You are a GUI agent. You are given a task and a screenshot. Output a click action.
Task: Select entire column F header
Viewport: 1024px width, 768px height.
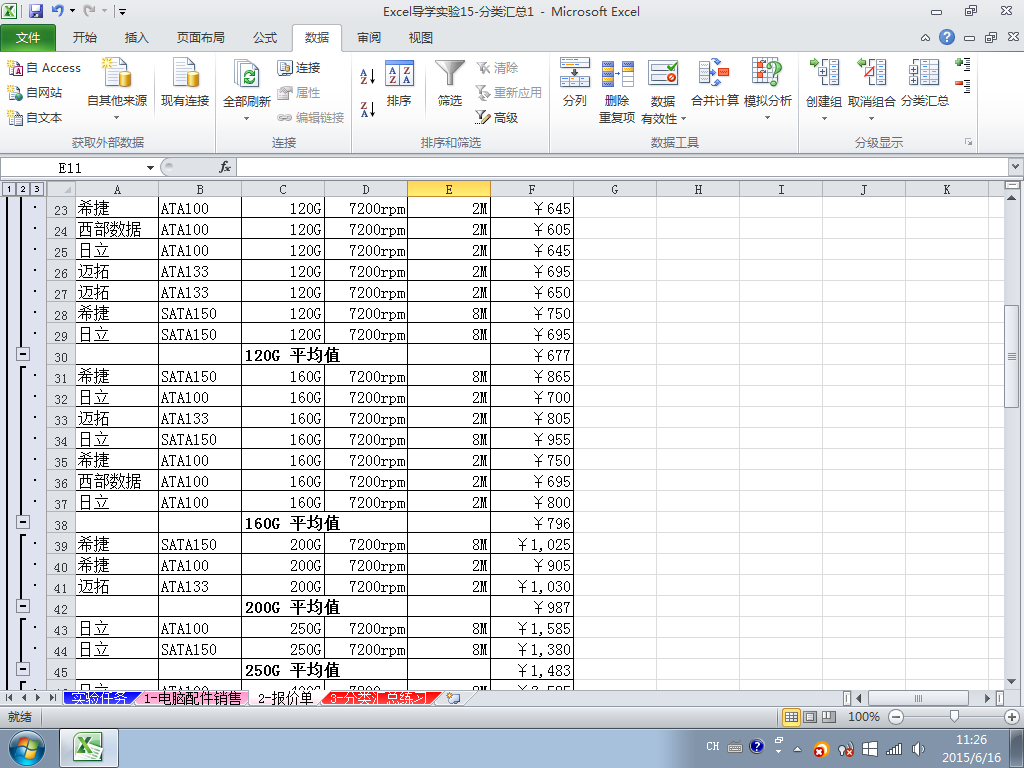point(532,189)
